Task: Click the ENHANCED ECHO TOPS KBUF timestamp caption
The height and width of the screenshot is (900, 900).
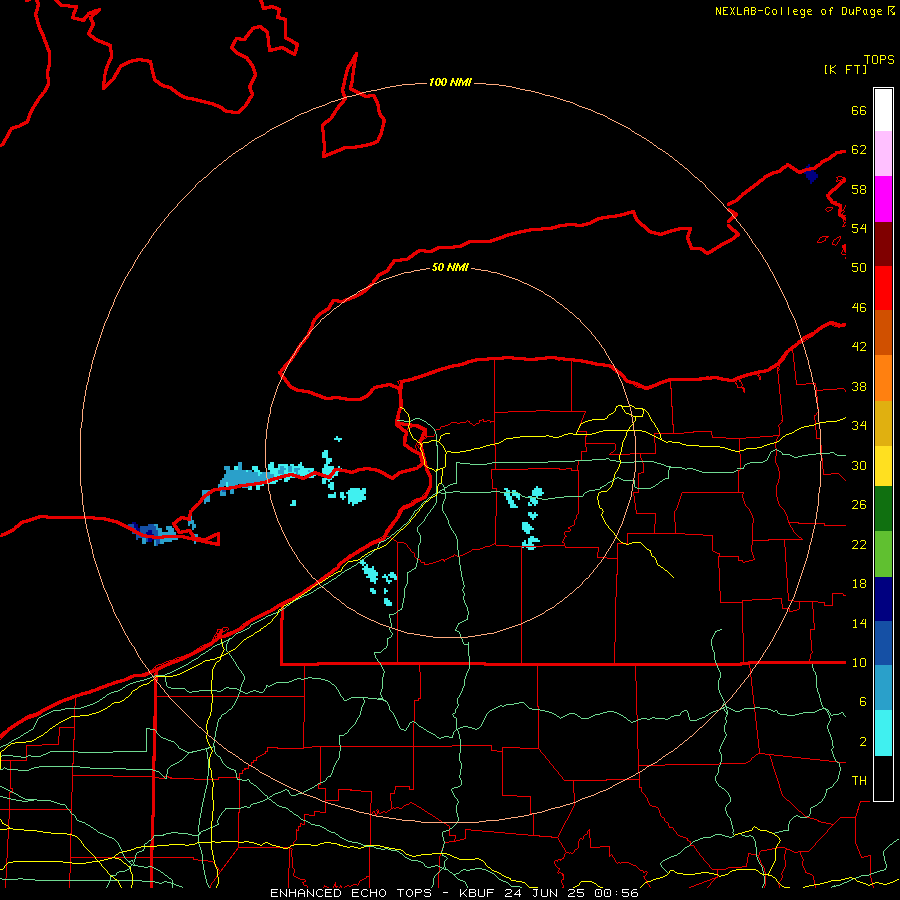Action: pos(454,893)
